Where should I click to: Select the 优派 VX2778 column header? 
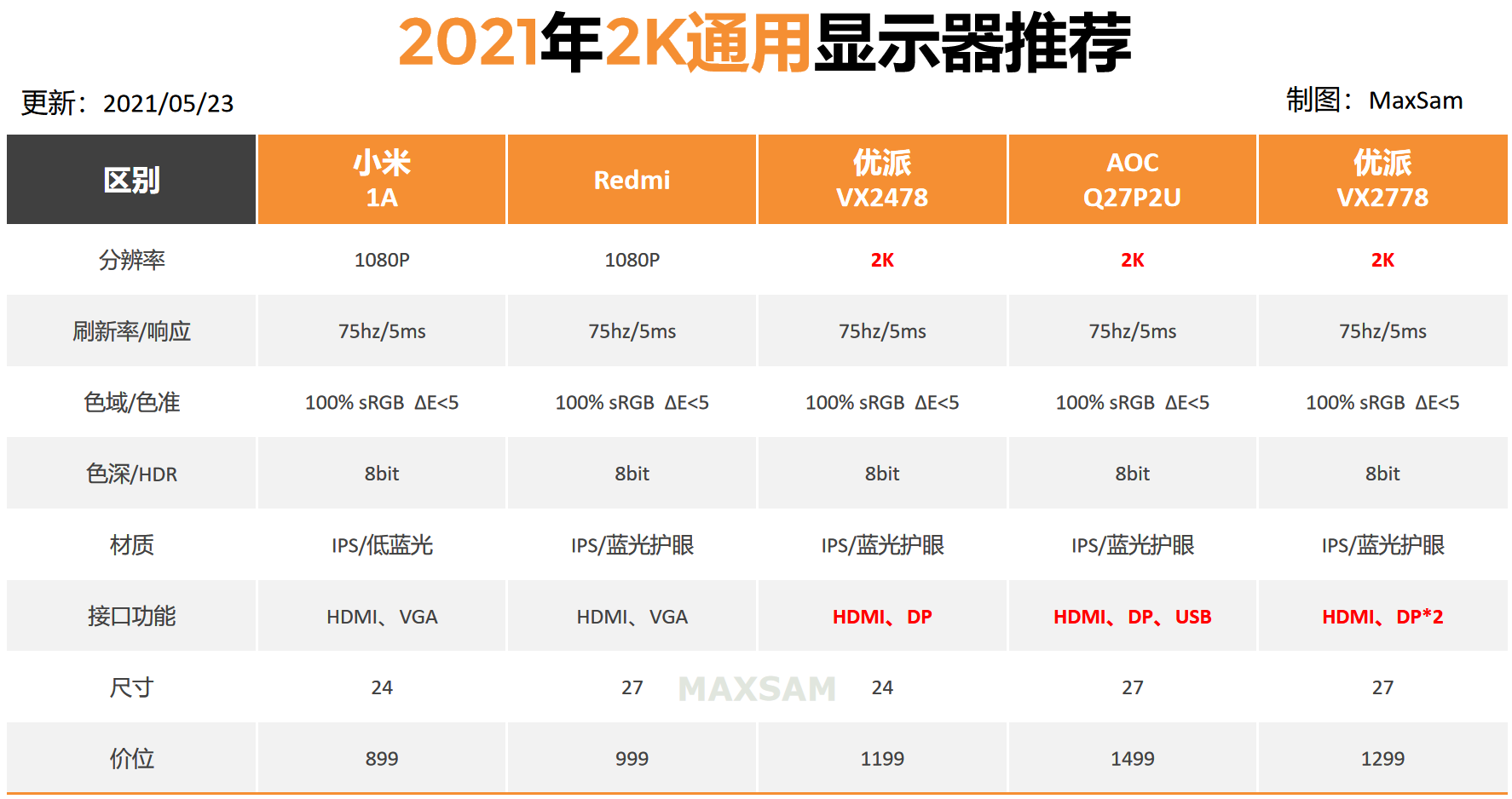1382,180
